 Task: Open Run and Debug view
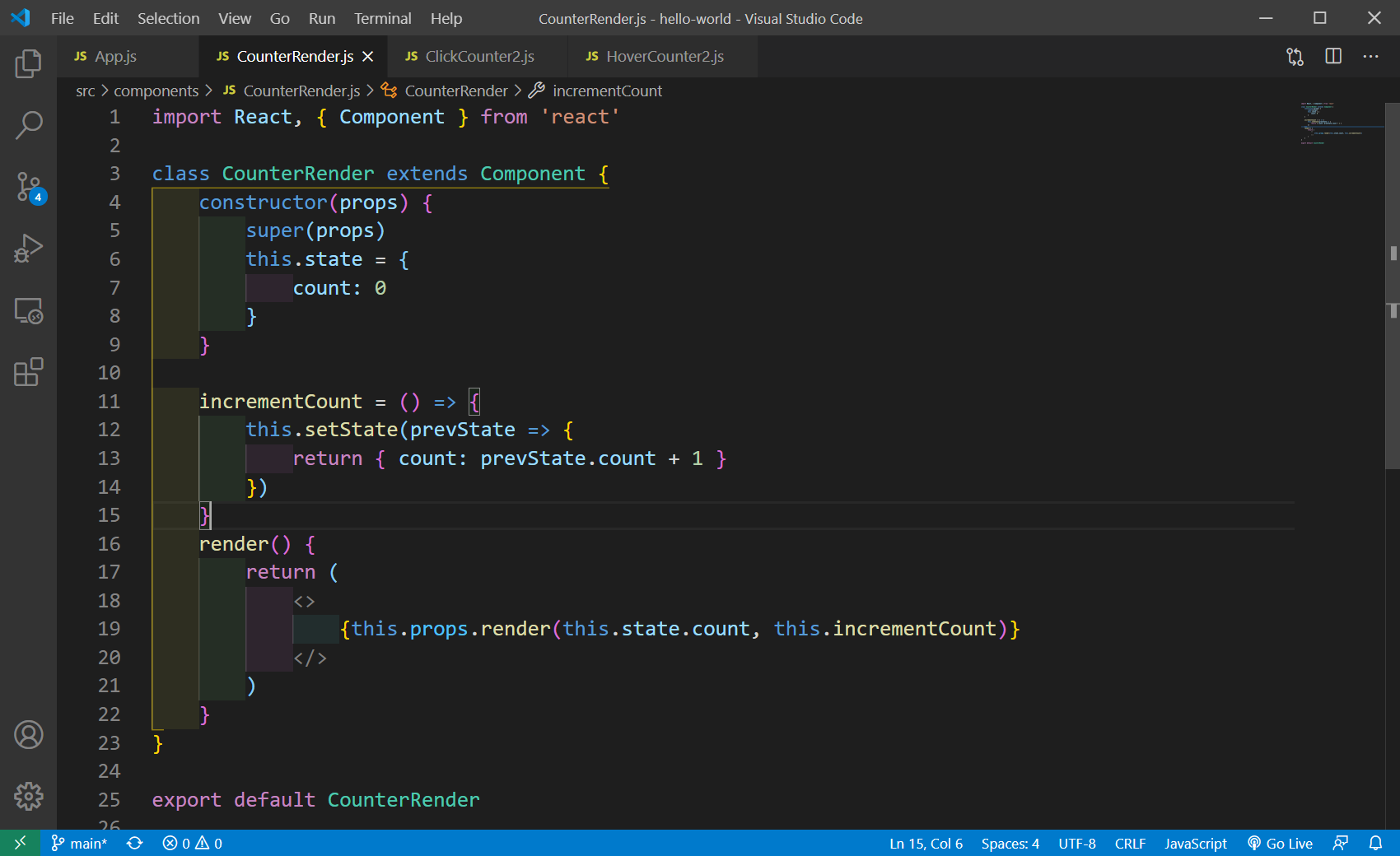28,249
